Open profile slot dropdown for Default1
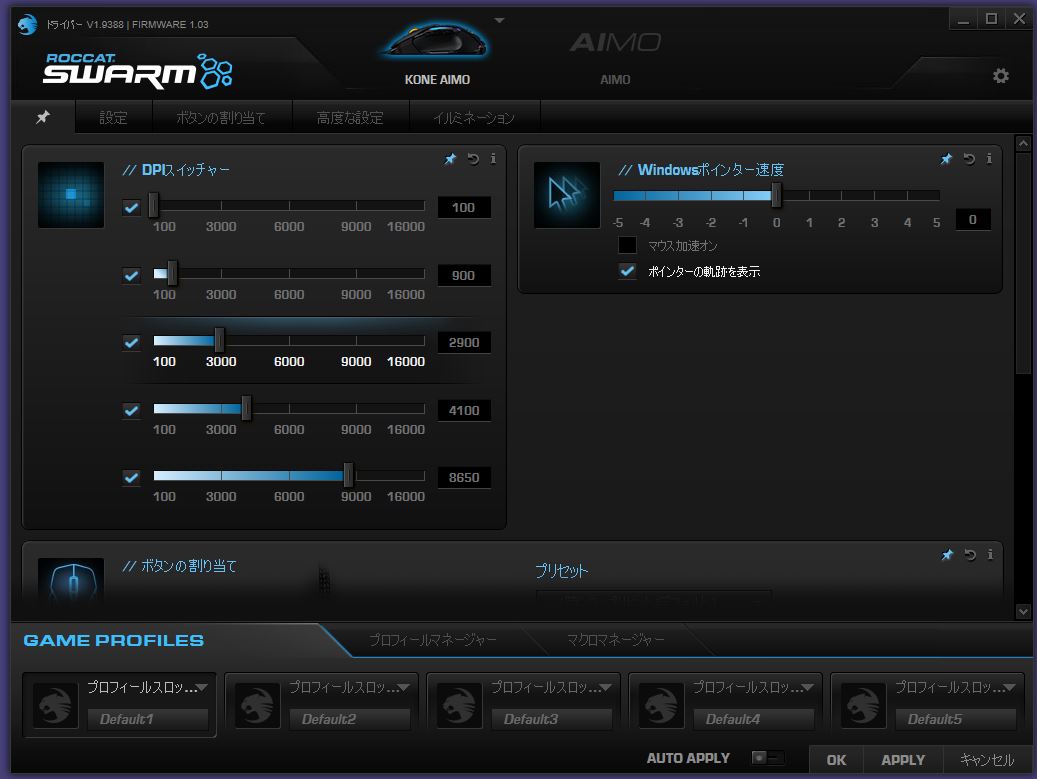 (x=202, y=688)
